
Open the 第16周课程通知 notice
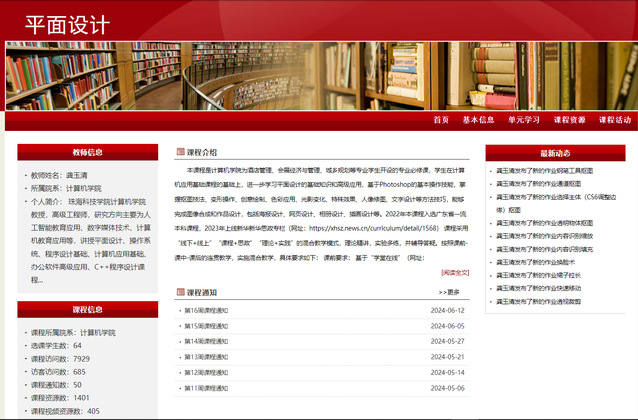click(206, 311)
